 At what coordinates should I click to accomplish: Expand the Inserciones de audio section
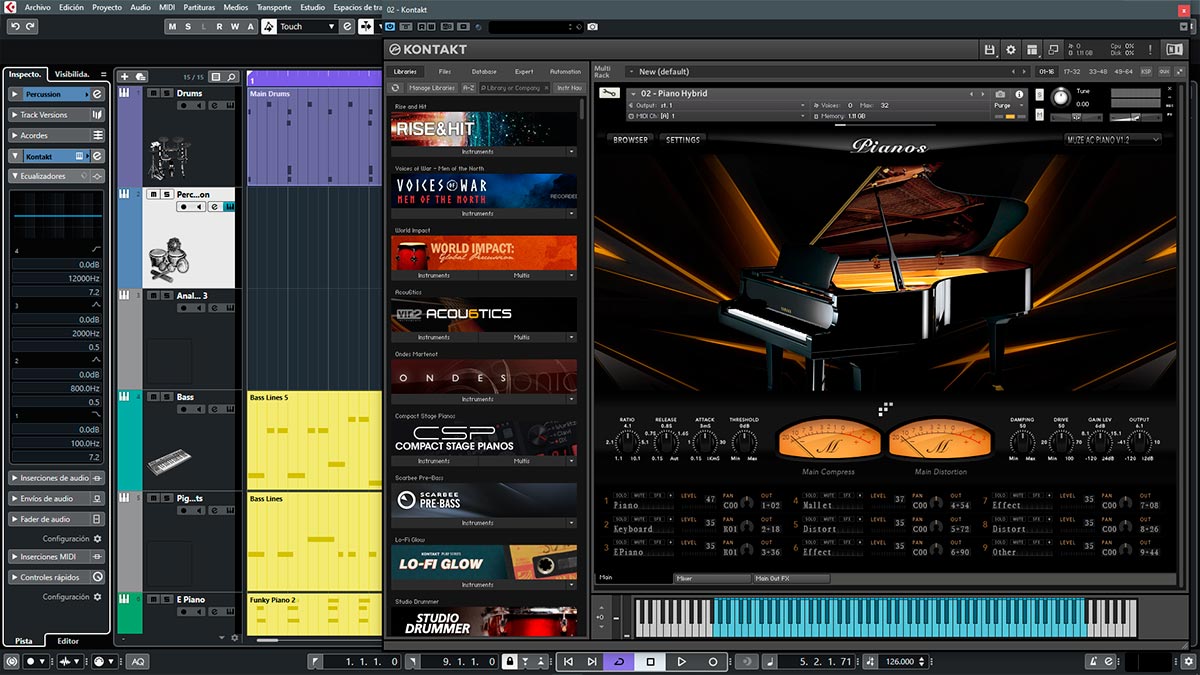tap(56, 478)
